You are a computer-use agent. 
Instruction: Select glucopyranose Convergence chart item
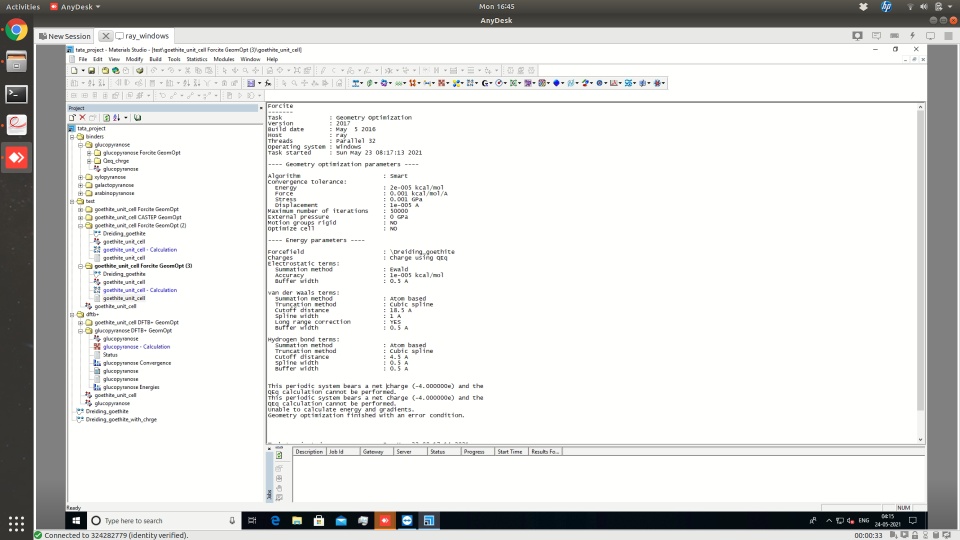tap(137, 362)
